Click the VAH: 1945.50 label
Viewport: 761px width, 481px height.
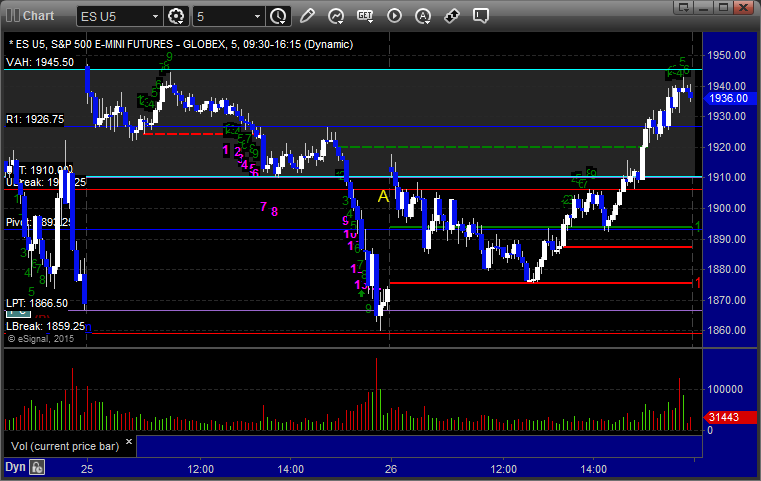40,62
